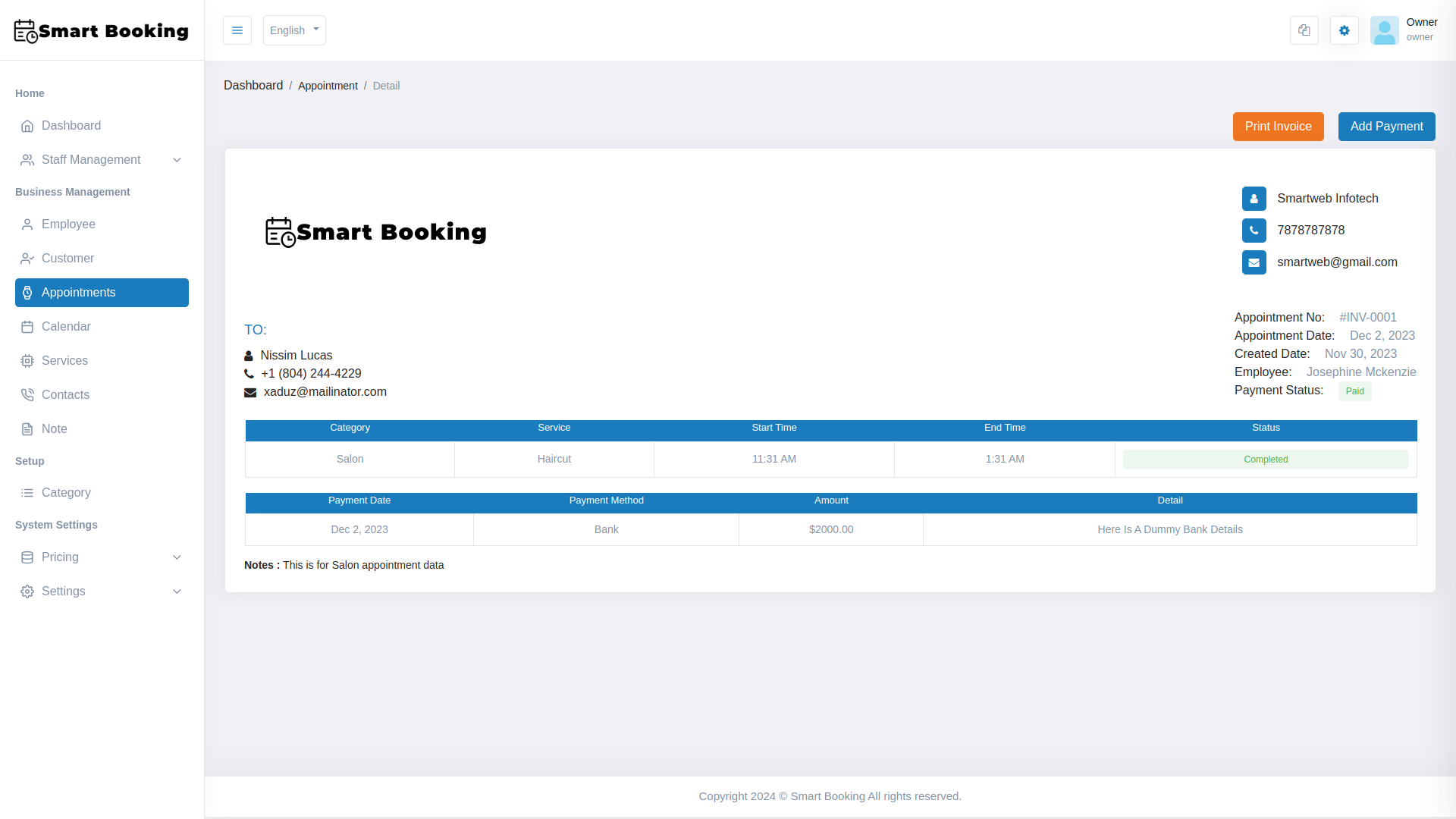The image size is (1456, 819).
Task: Click the Customer icon in the sidebar
Action: [27, 259]
